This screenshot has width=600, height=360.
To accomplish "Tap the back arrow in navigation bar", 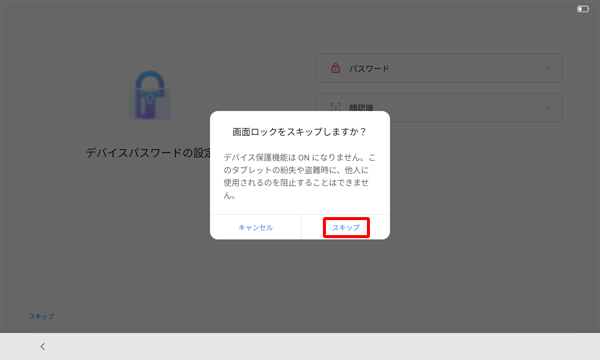I will coord(42,347).
